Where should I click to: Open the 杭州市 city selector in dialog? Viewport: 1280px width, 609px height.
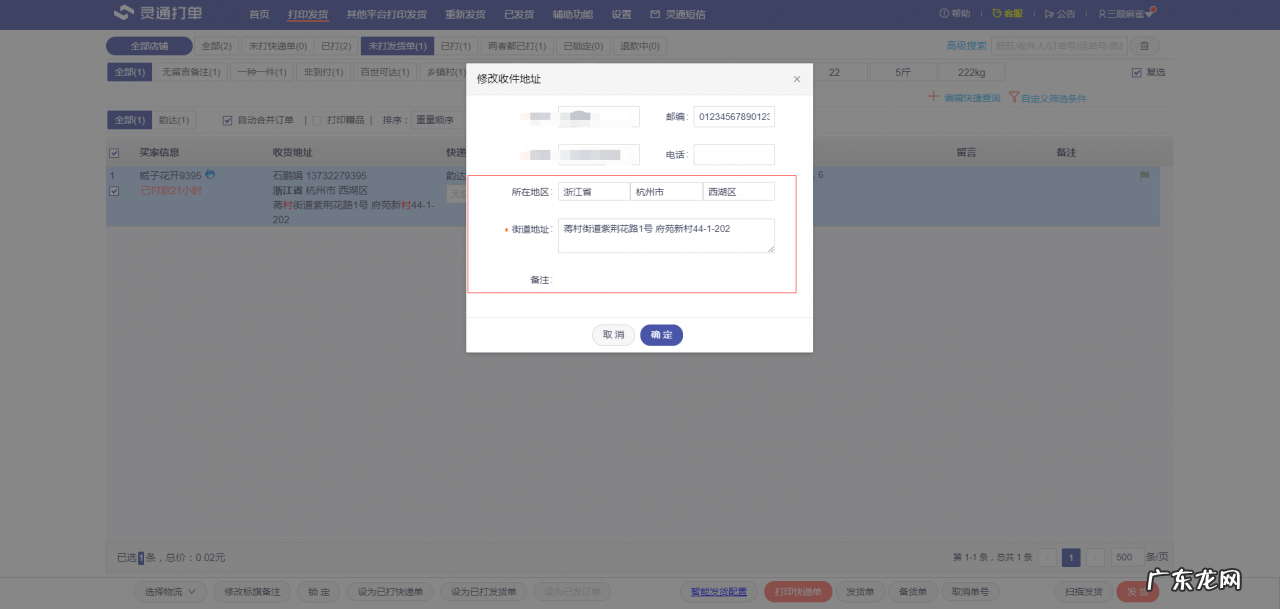click(666, 190)
